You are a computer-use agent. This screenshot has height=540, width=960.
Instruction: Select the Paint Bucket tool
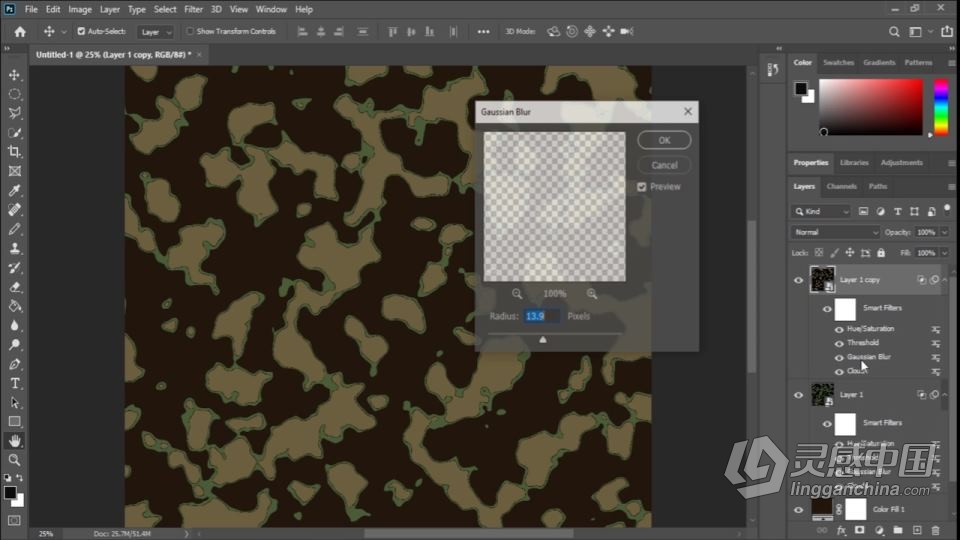click(15, 306)
